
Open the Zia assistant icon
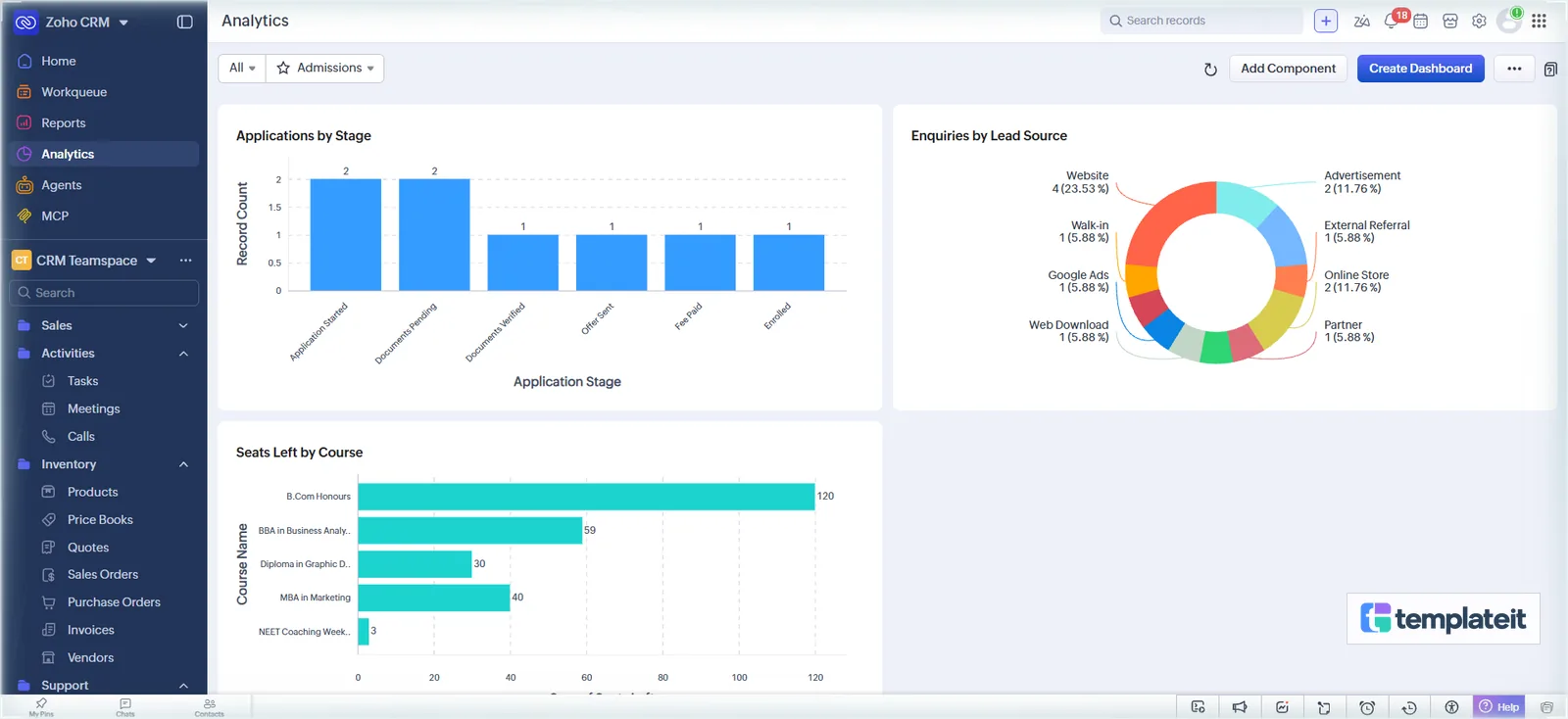tap(1361, 21)
